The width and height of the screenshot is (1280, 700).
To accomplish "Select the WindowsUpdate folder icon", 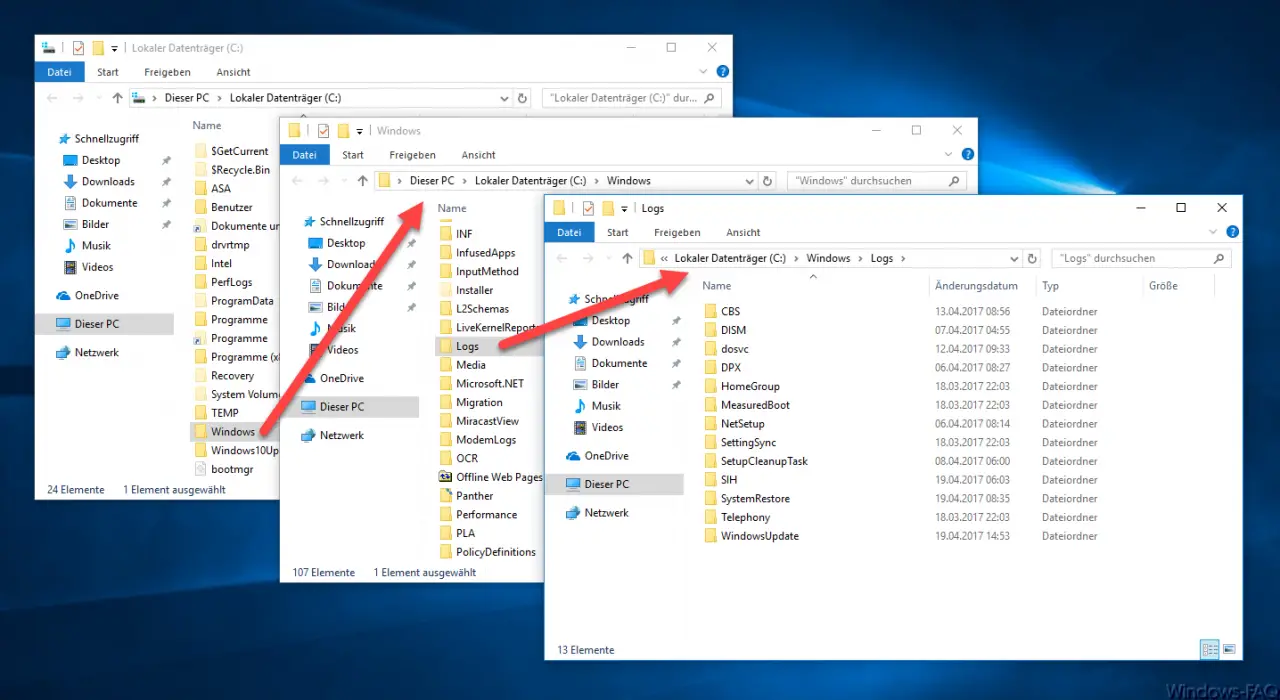I will pos(711,536).
